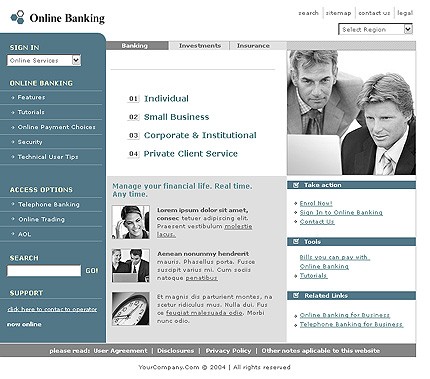Open Sign In to Online Banking link
Image resolution: width=430 pixels, height=379 pixels.
(x=341, y=212)
